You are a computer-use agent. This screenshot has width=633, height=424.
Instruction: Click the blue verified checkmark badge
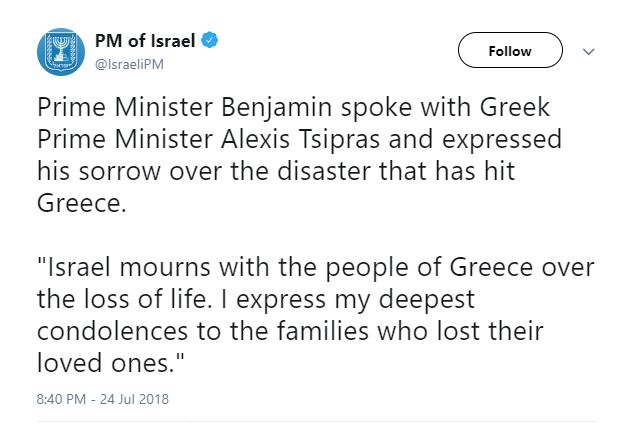210,40
